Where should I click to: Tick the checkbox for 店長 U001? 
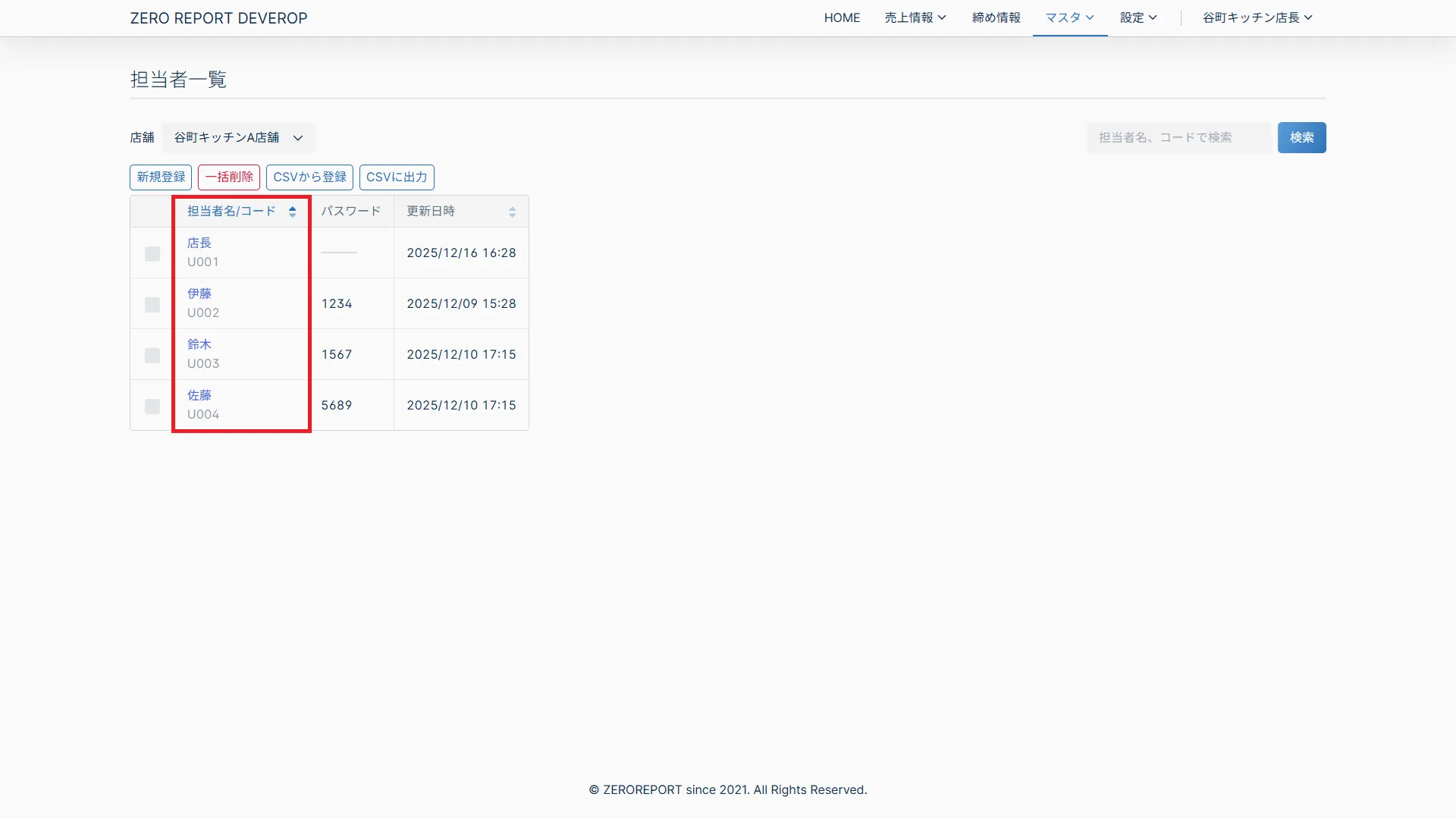click(x=152, y=254)
